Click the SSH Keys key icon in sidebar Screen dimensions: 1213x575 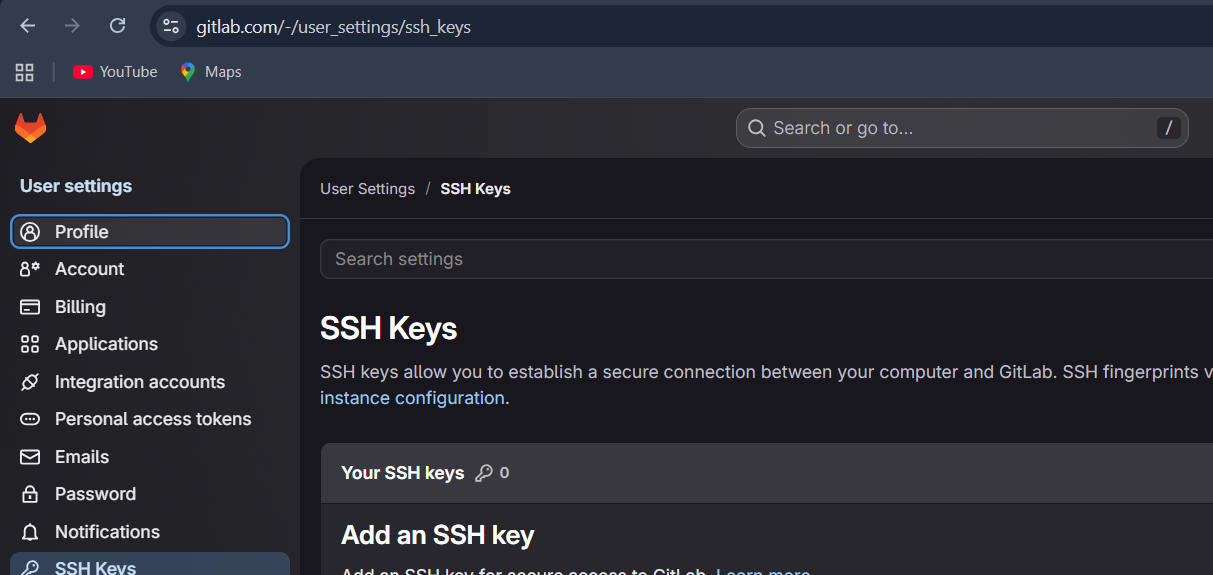[x=30, y=567]
